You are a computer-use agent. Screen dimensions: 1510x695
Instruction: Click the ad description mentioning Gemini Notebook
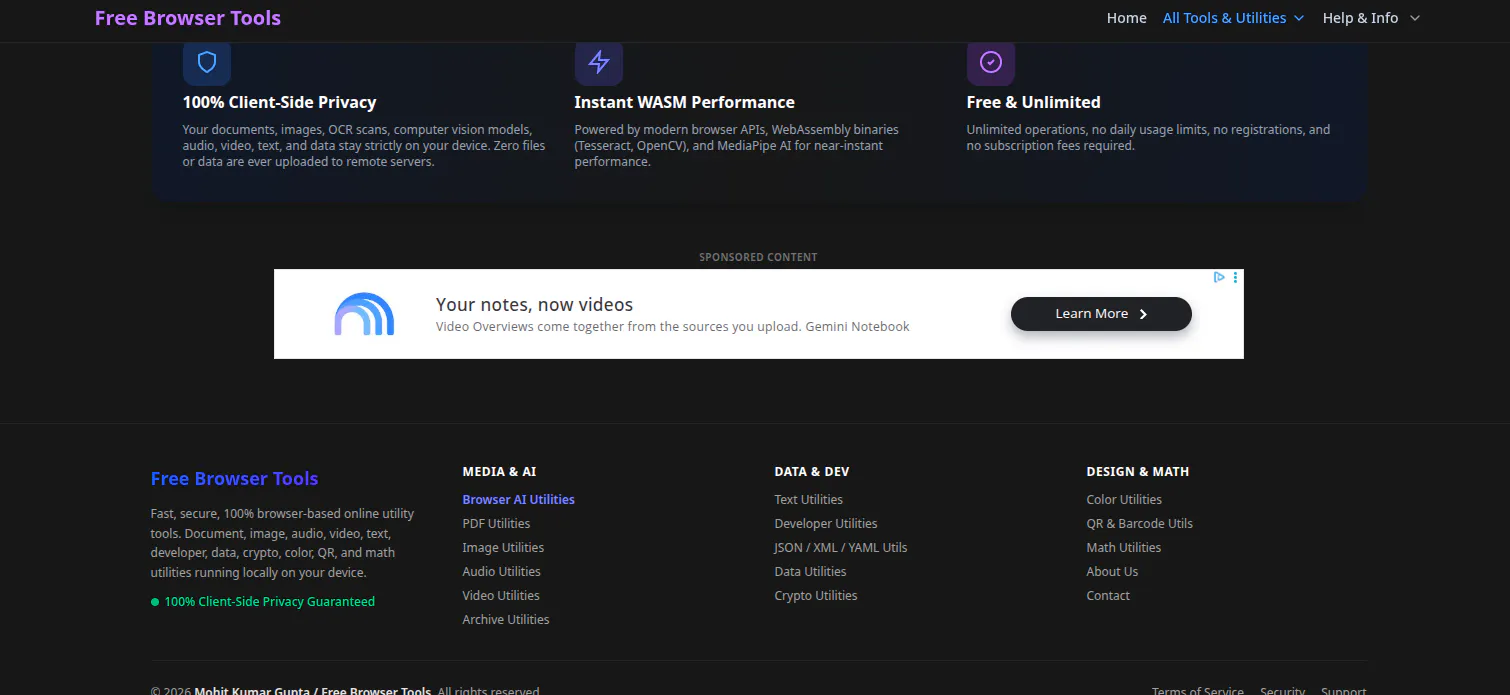pyautogui.click(x=673, y=327)
